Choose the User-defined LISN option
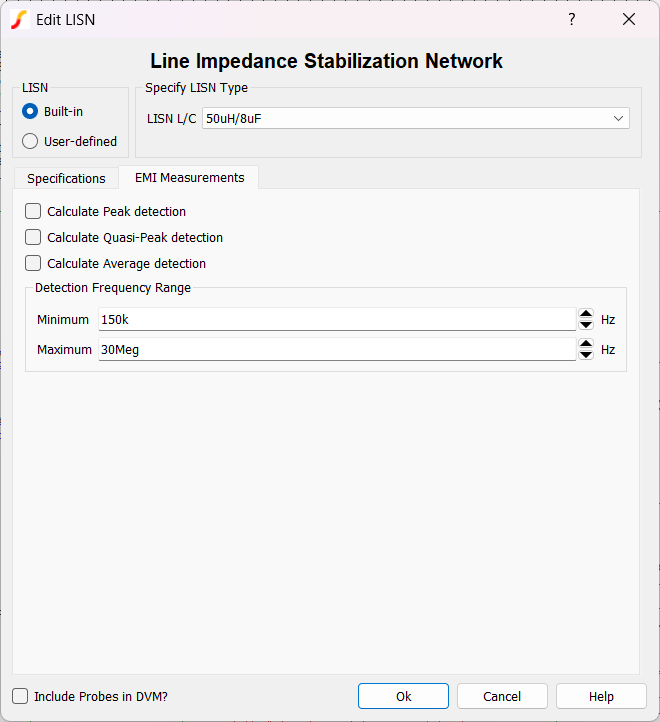Viewport: 660px width, 722px height. tap(30, 141)
